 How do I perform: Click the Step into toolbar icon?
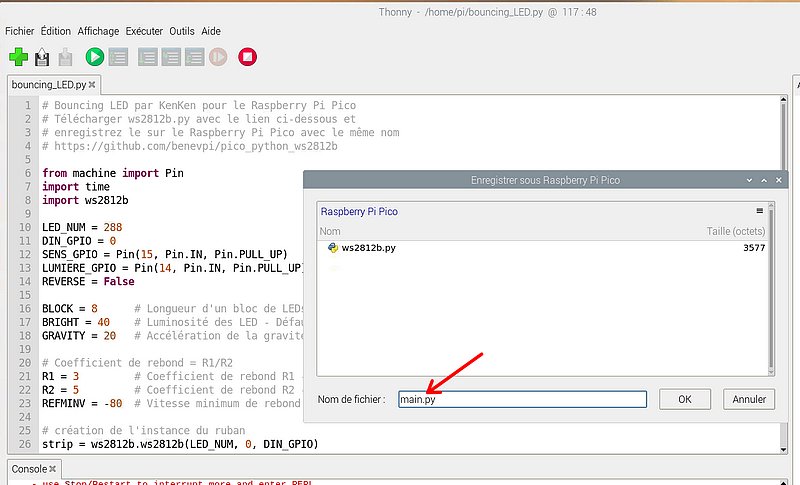[171, 57]
